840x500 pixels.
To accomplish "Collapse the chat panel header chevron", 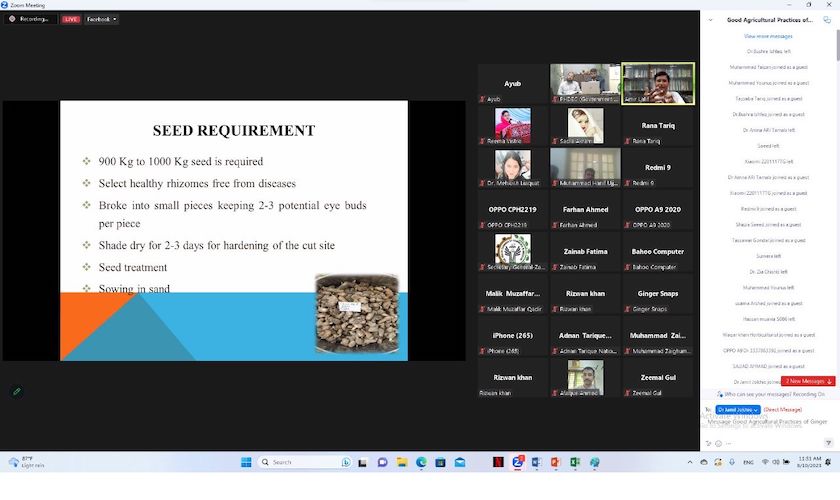I will pyautogui.click(x=713, y=19).
